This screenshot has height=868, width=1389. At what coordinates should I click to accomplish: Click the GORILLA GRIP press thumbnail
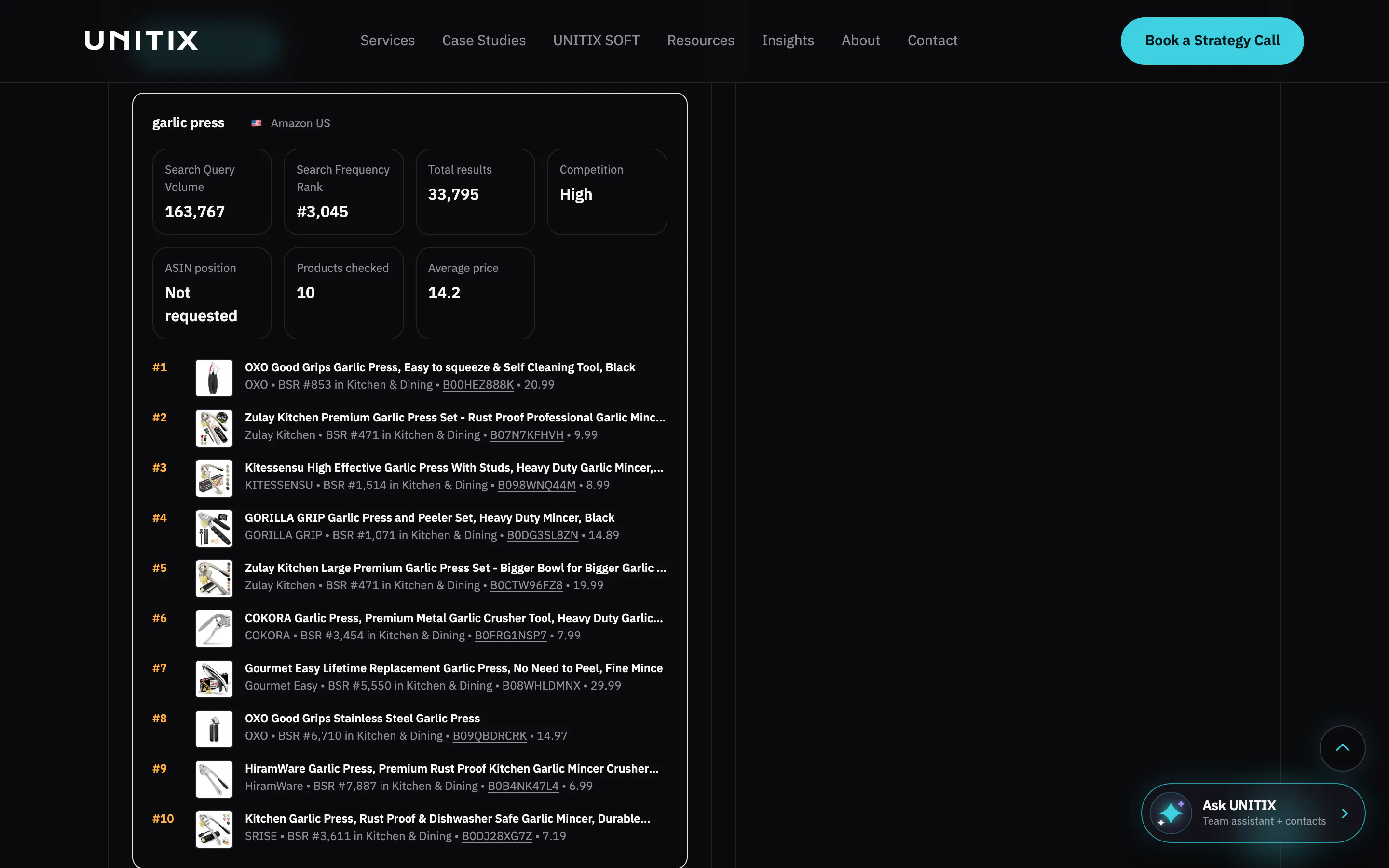coord(214,528)
